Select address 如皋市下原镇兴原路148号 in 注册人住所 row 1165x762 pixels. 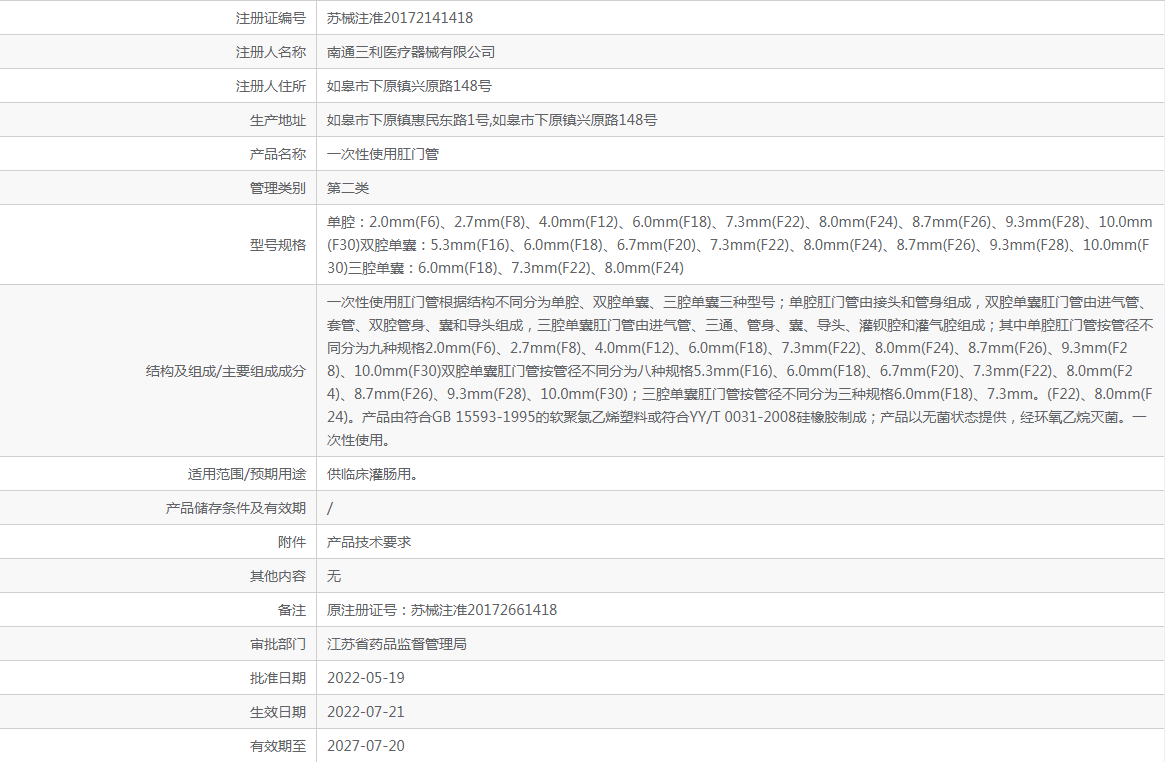pos(409,86)
